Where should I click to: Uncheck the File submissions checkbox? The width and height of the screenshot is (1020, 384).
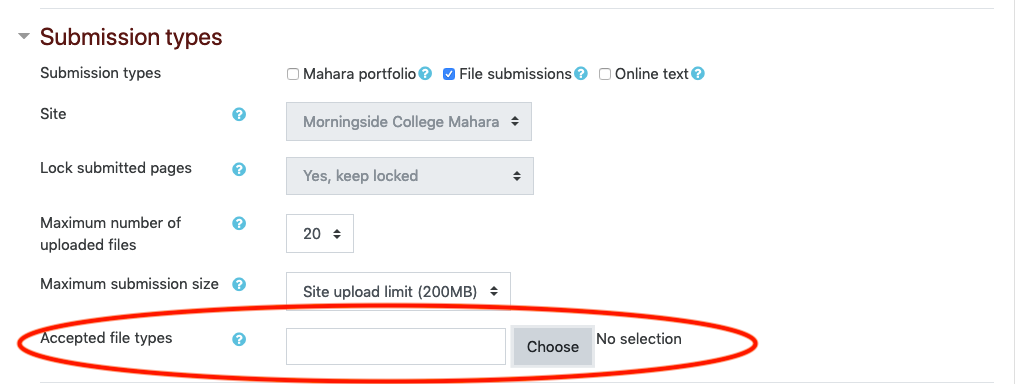449,74
